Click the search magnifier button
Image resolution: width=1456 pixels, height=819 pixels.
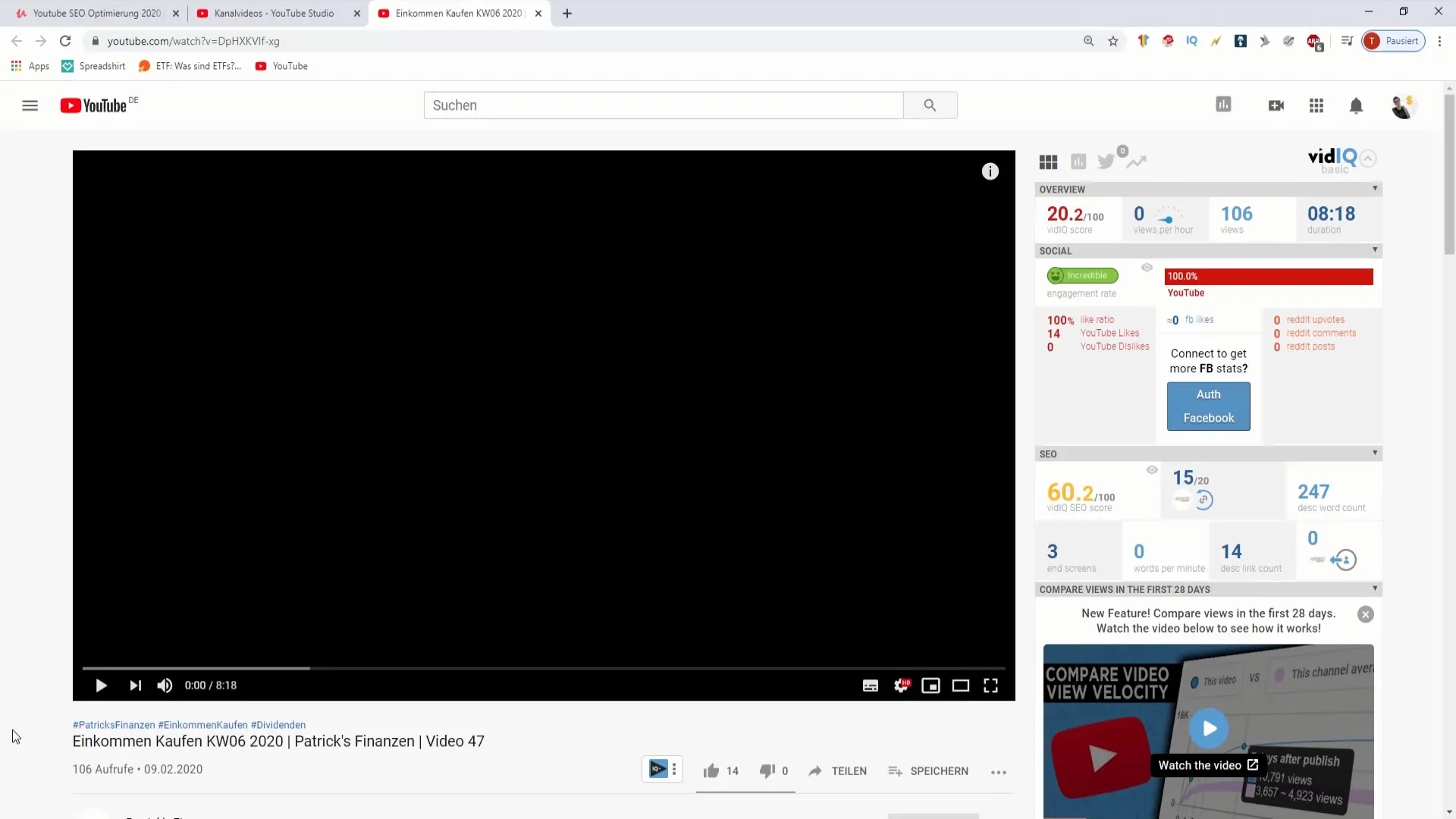(x=930, y=105)
